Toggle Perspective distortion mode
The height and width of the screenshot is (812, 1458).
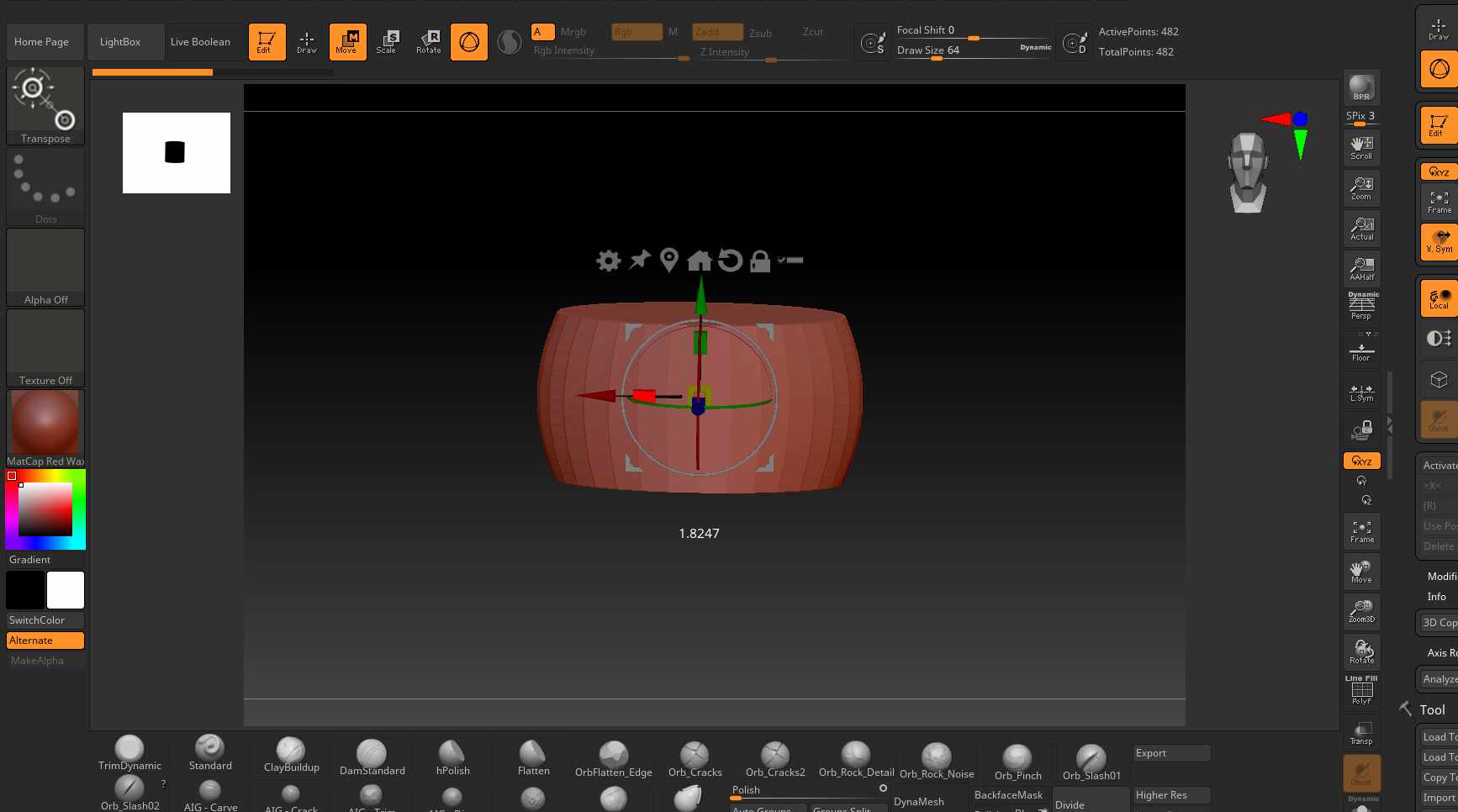[x=1362, y=306]
